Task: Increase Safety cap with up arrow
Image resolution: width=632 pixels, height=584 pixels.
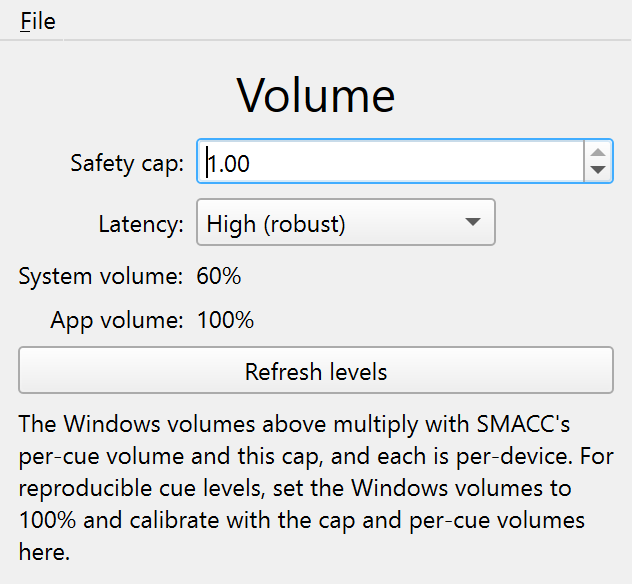Action: pyautogui.click(x=598, y=152)
